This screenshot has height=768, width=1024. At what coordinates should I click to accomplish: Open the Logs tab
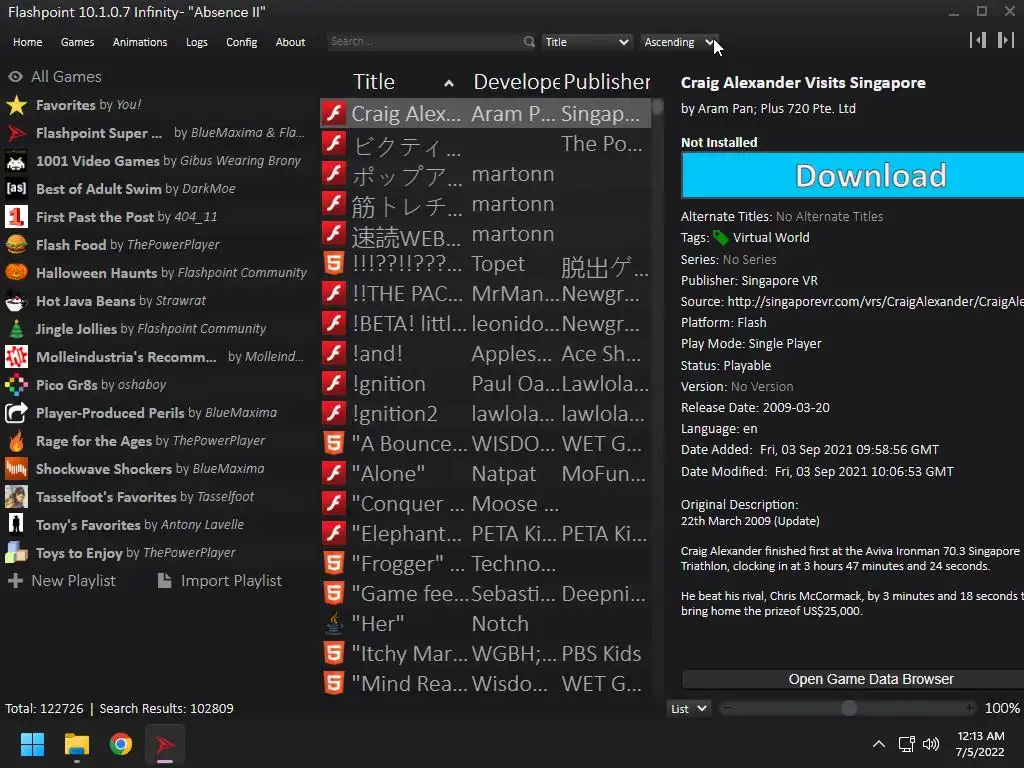(197, 42)
